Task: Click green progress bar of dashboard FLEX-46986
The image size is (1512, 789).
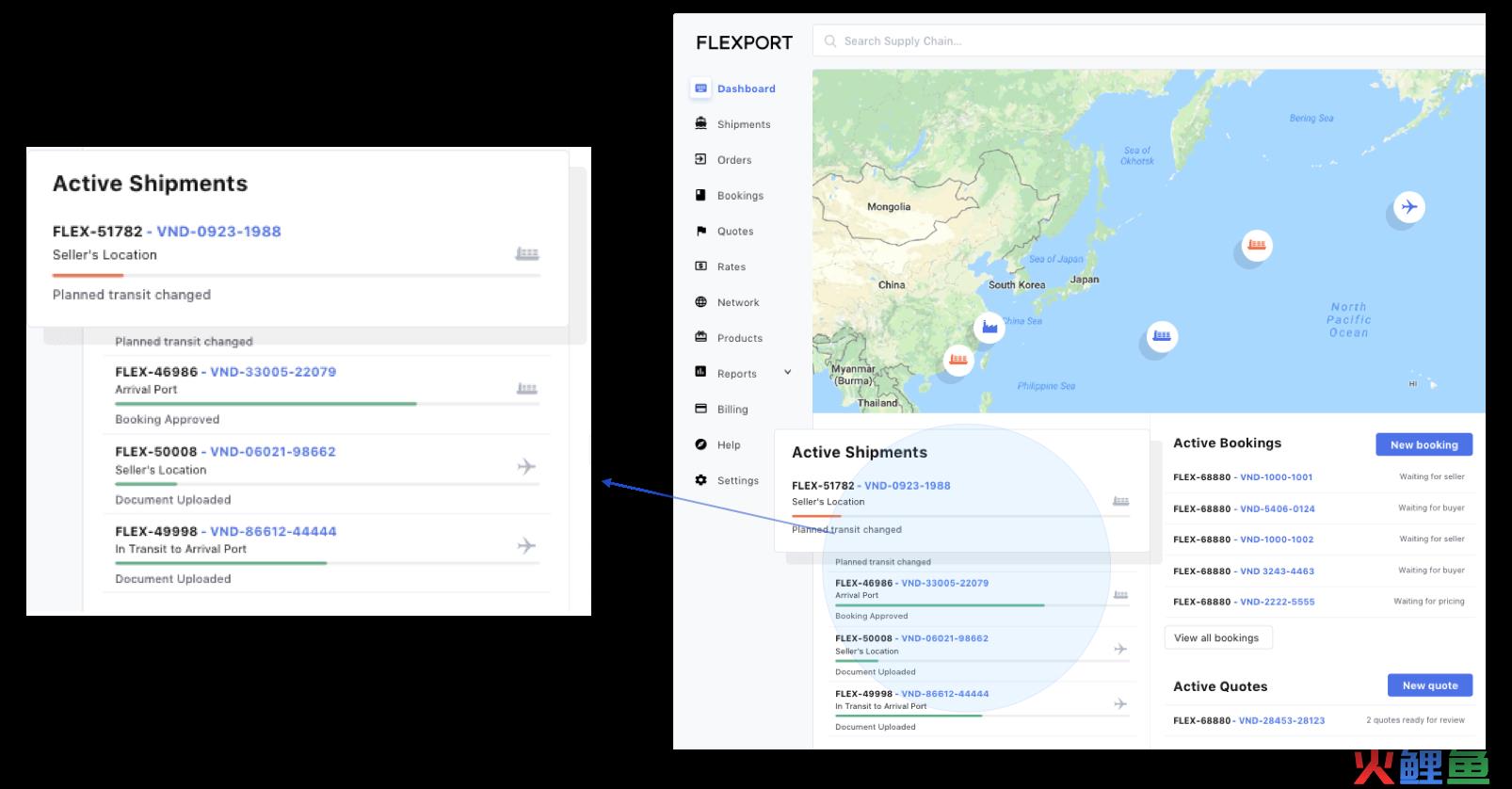Action: pyautogui.click(x=940, y=605)
